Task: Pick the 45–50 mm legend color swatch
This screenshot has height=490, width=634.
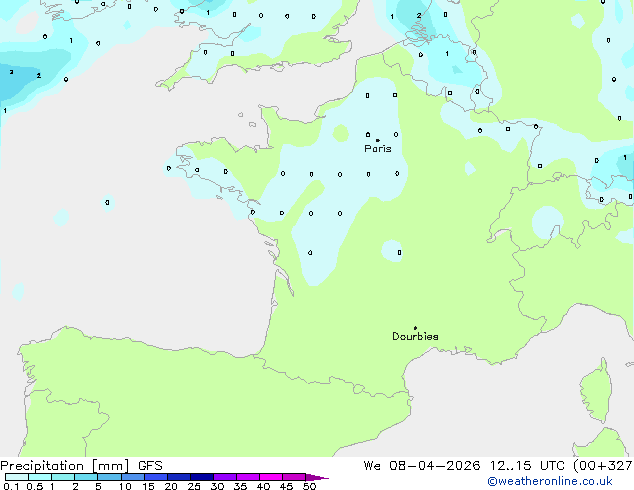Action: pos(294,477)
